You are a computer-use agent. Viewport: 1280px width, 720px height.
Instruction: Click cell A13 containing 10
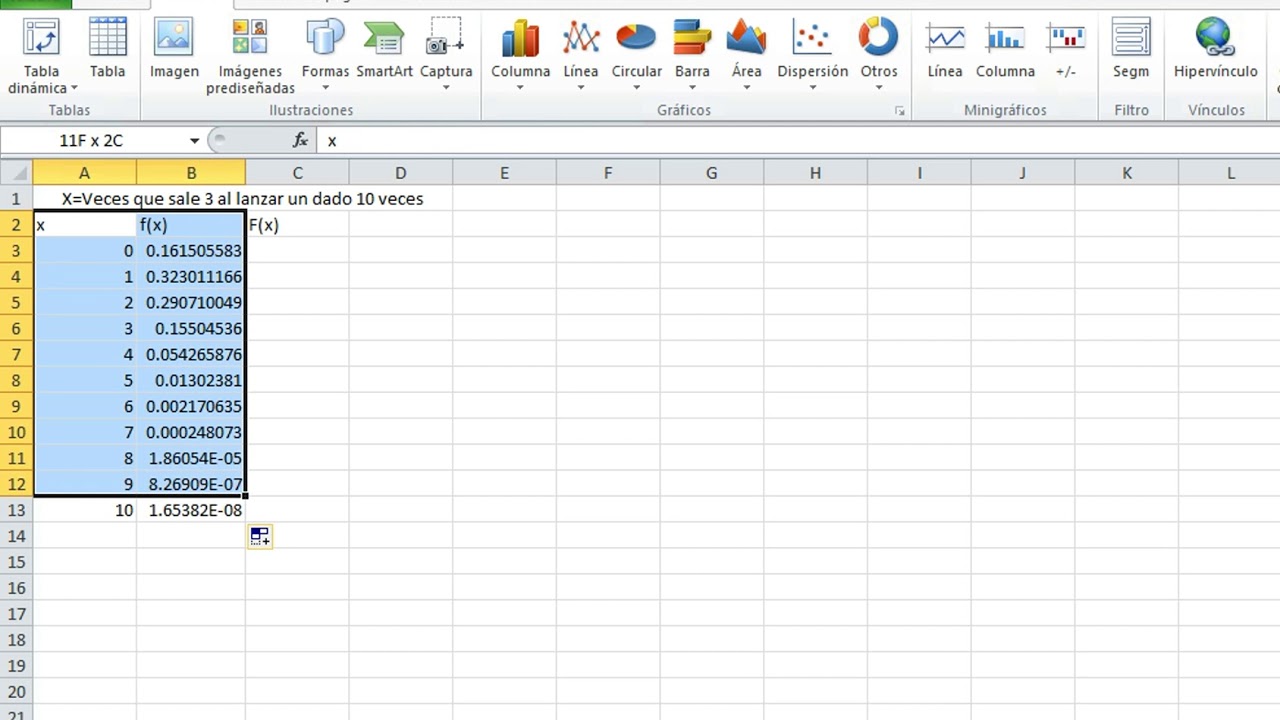coord(84,511)
